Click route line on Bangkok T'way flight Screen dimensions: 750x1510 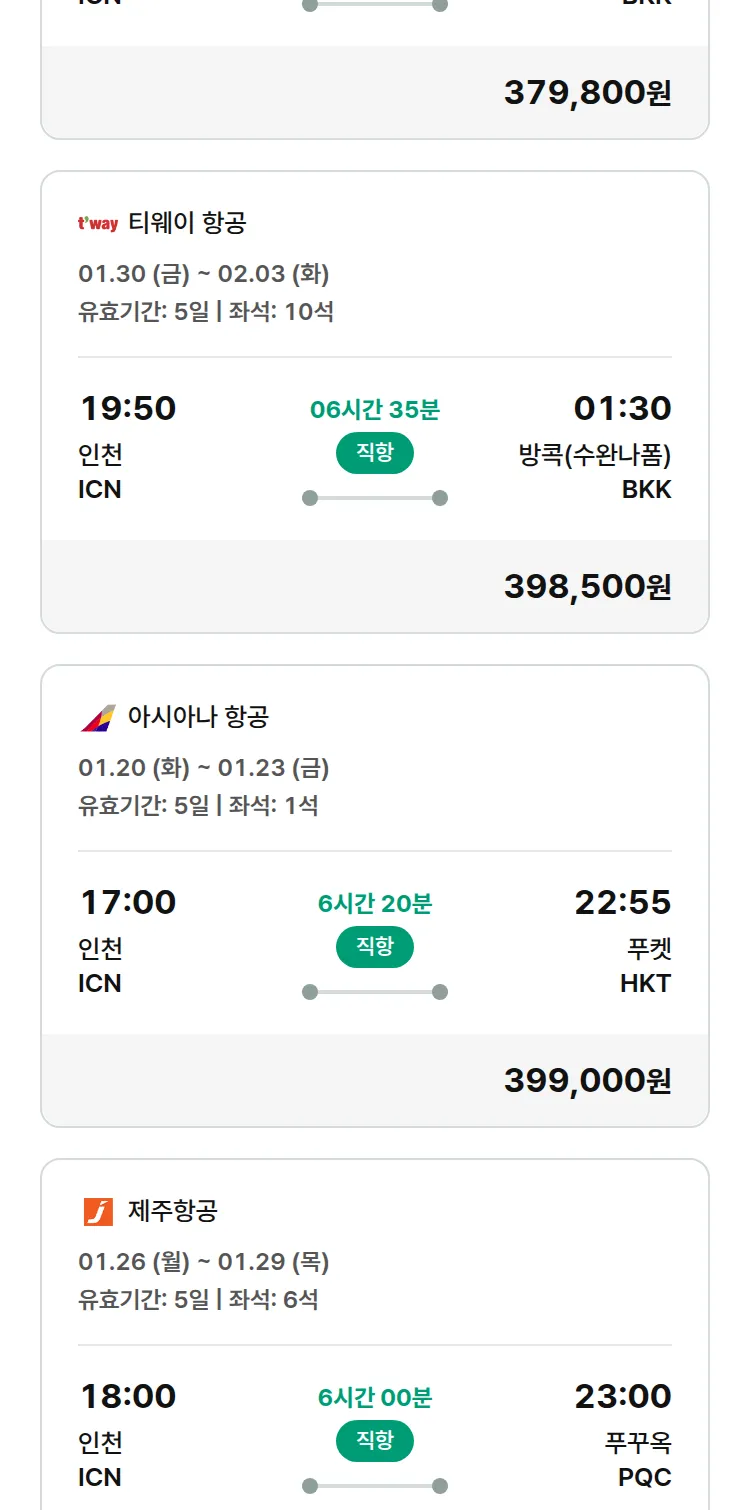click(375, 498)
